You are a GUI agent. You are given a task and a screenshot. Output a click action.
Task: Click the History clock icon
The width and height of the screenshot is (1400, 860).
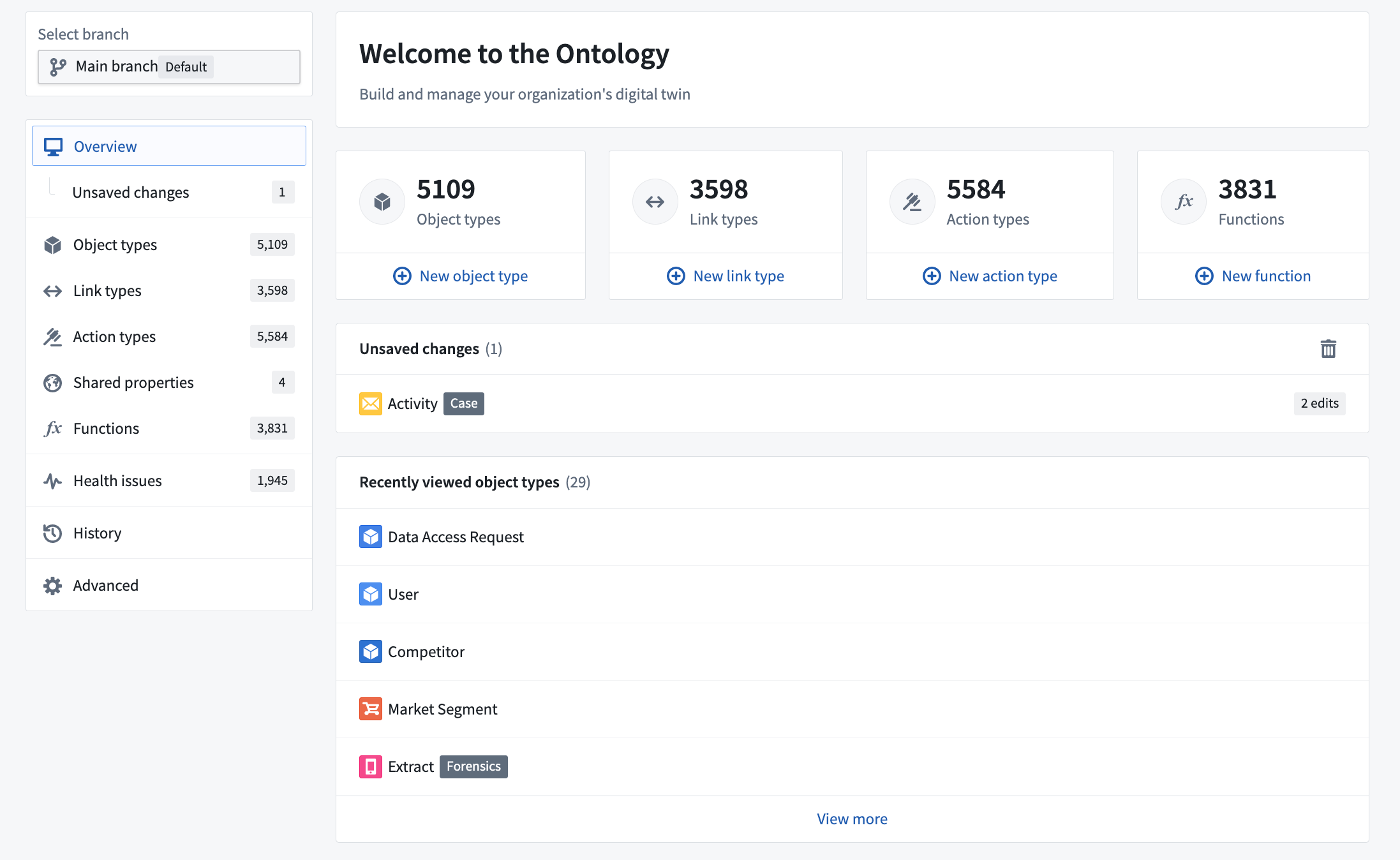(x=54, y=532)
